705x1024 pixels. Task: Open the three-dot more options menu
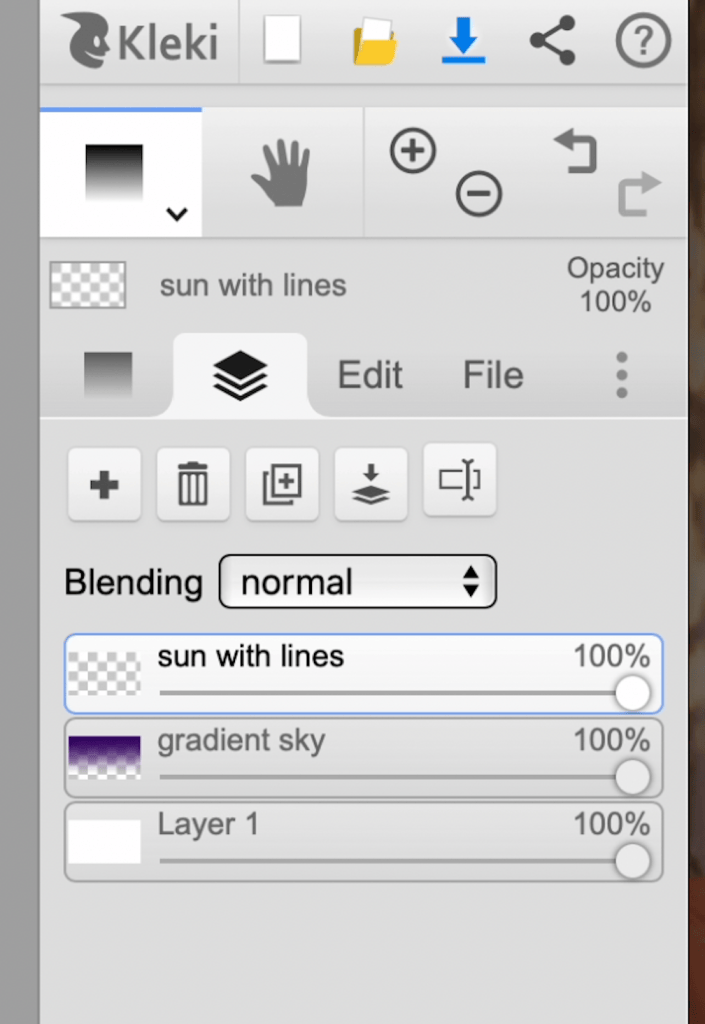[x=621, y=375]
